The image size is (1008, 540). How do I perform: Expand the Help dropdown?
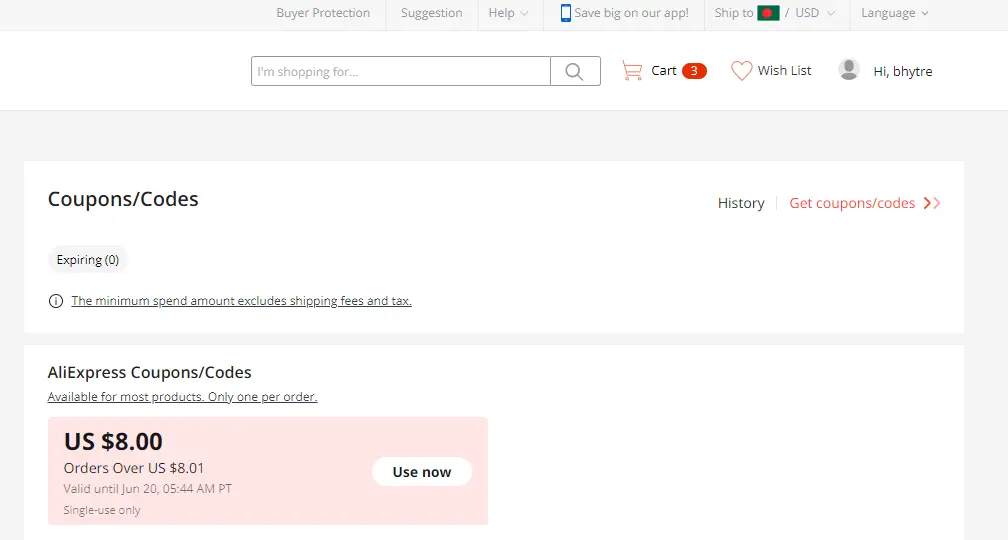click(x=508, y=13)
